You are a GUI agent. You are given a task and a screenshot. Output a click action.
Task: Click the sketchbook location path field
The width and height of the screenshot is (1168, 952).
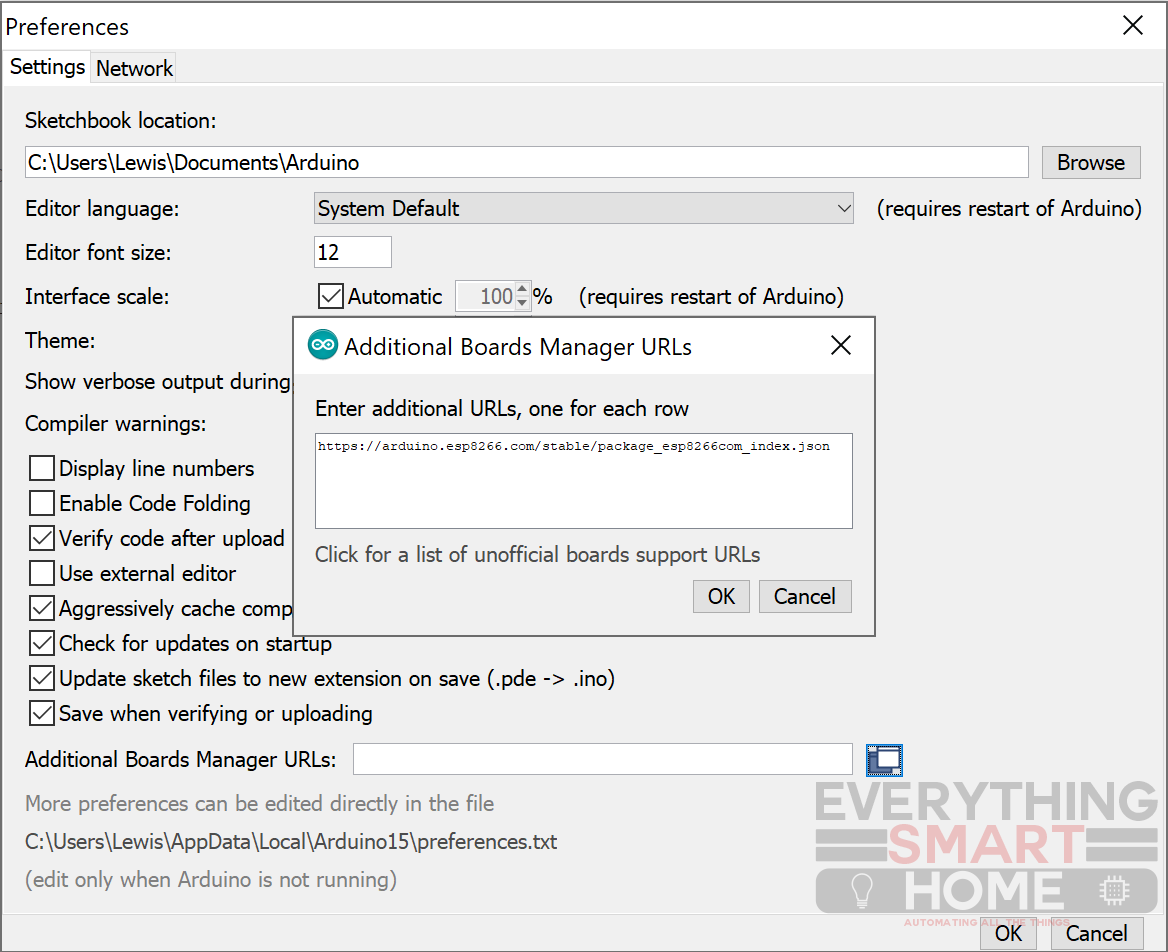click(x=527, y=162)
